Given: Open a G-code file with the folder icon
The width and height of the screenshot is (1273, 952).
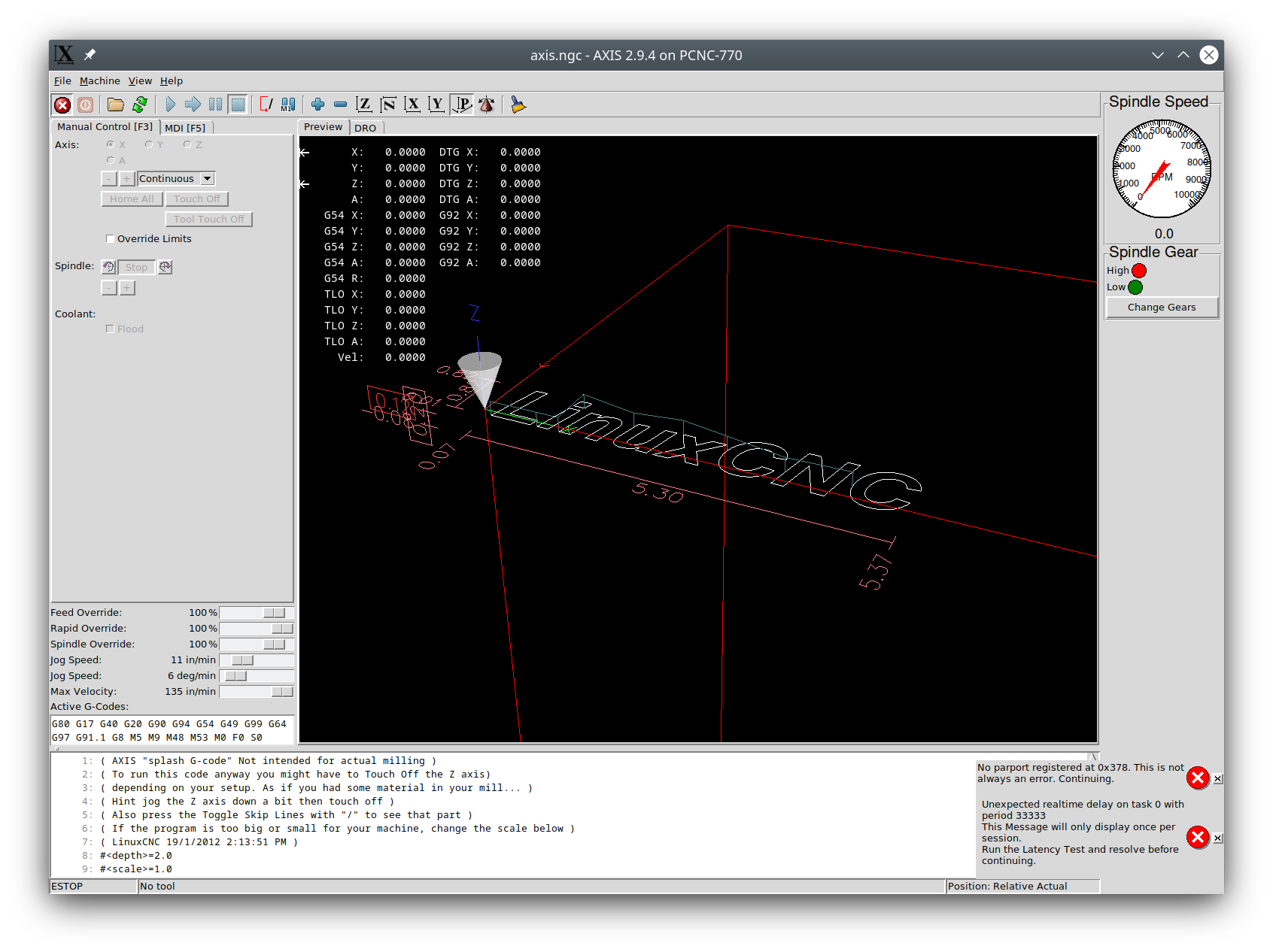Looking at the screenshot, I should 115,105.
